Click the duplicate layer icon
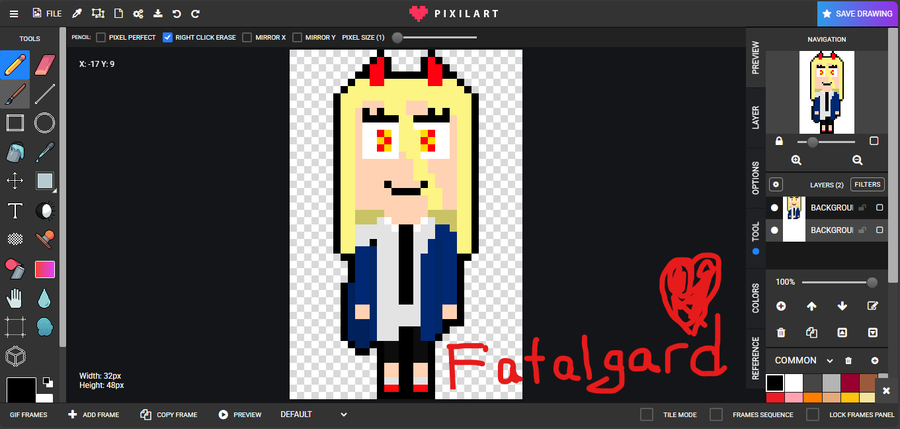 tap(812, 332)
